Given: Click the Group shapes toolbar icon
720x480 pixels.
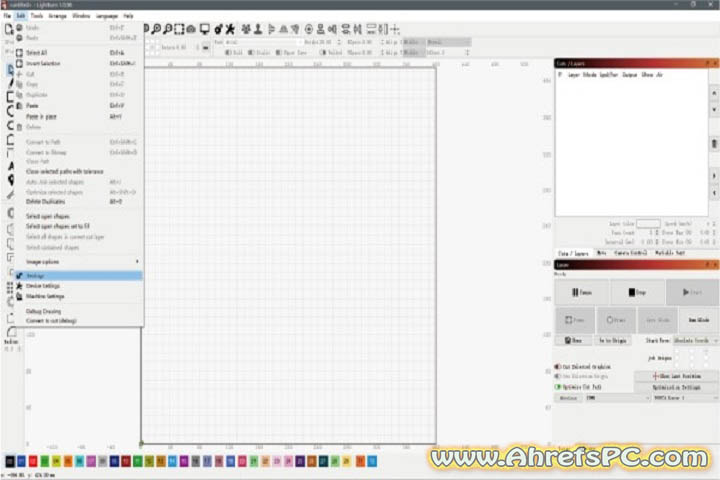Looking at the screenshot, I should click(x=246, y=29).
